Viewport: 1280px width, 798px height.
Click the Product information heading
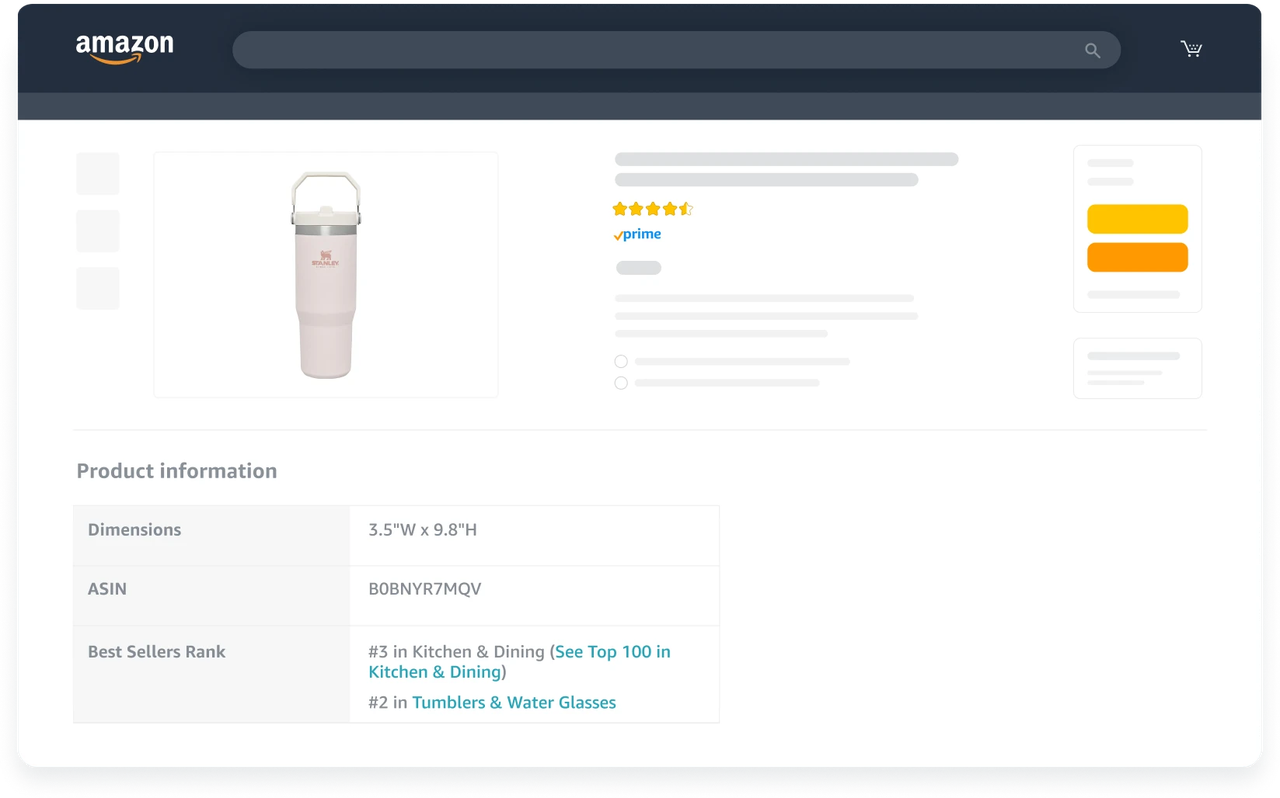click(177, 471)
